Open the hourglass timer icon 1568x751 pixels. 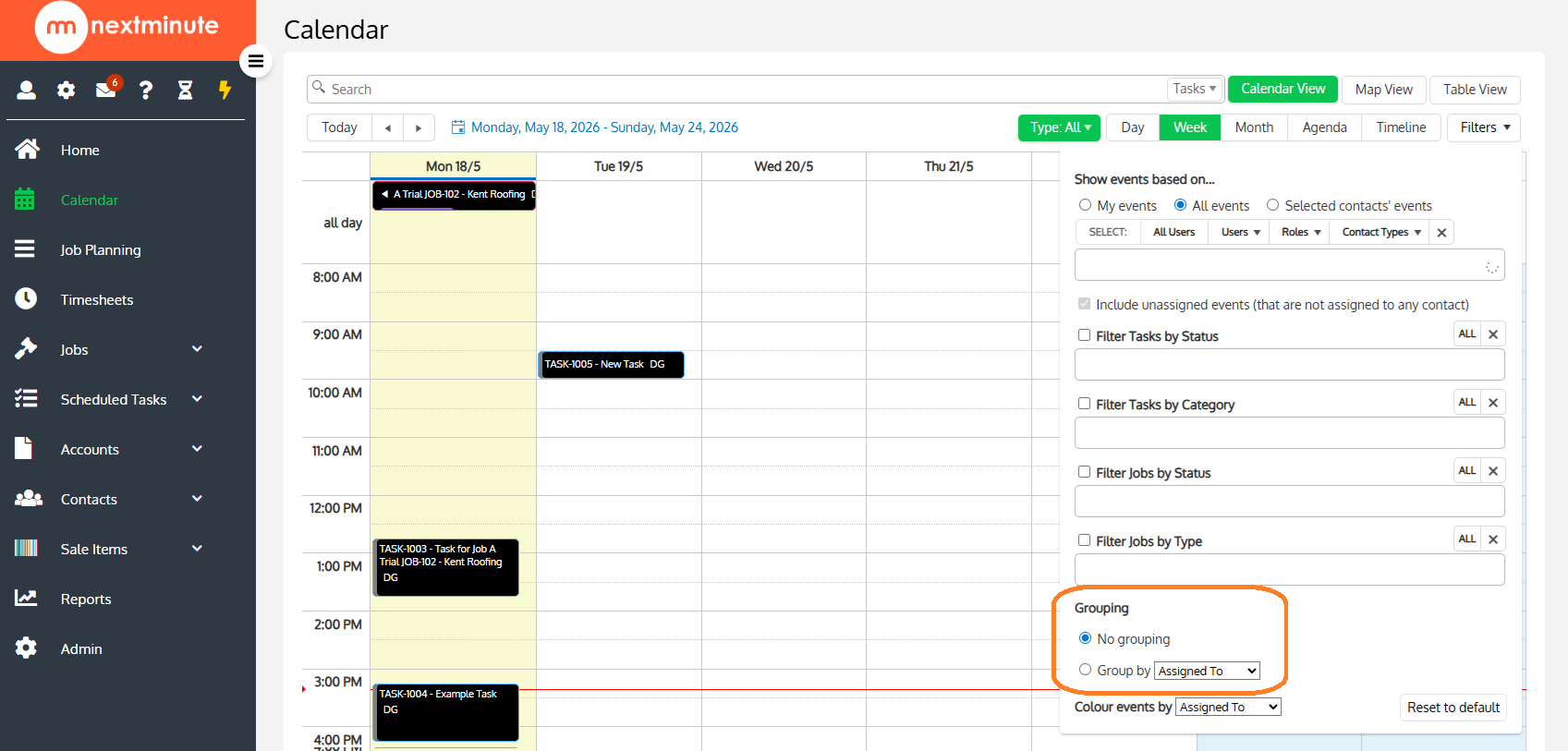click(x=186, y=90)
